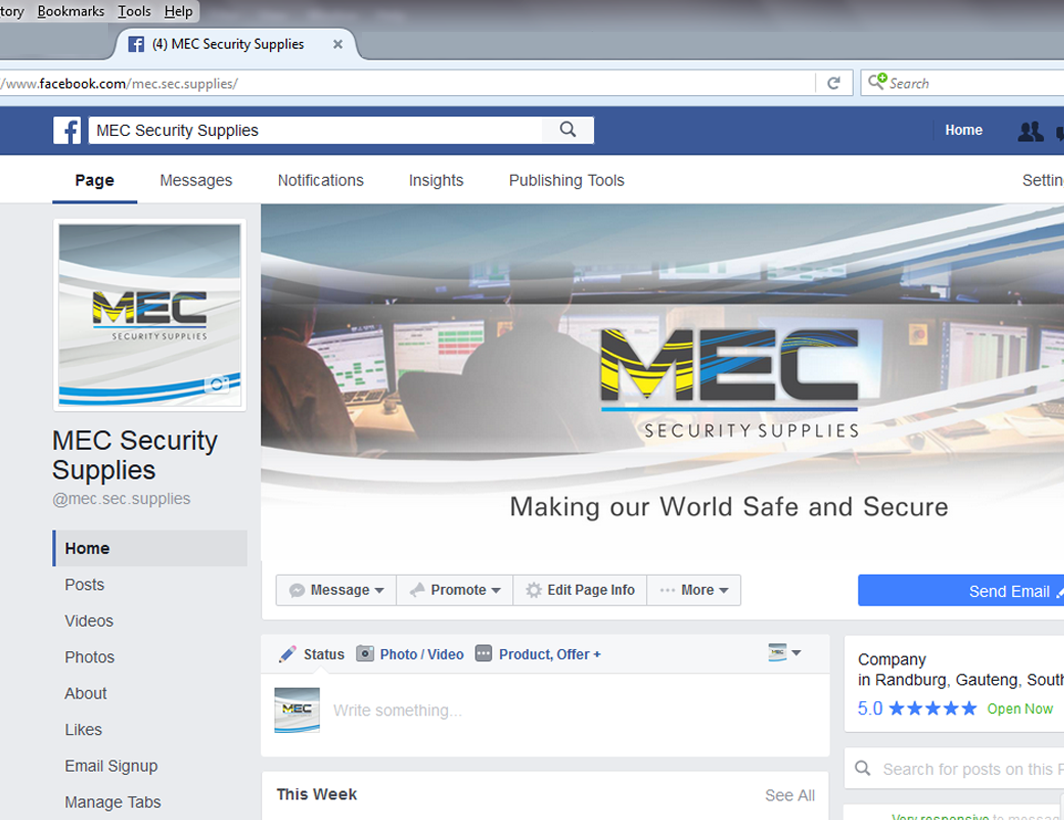Open the post-as page identity selector
Screen dimensions: 1064x820
(x=785, y=653)
